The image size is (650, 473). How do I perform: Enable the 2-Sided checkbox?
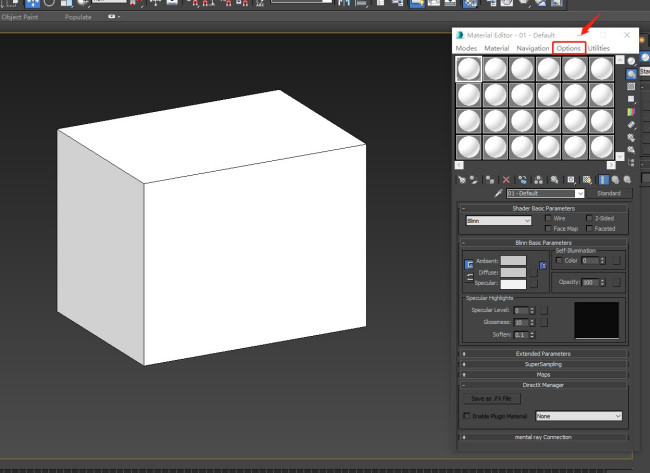[589, 218]
